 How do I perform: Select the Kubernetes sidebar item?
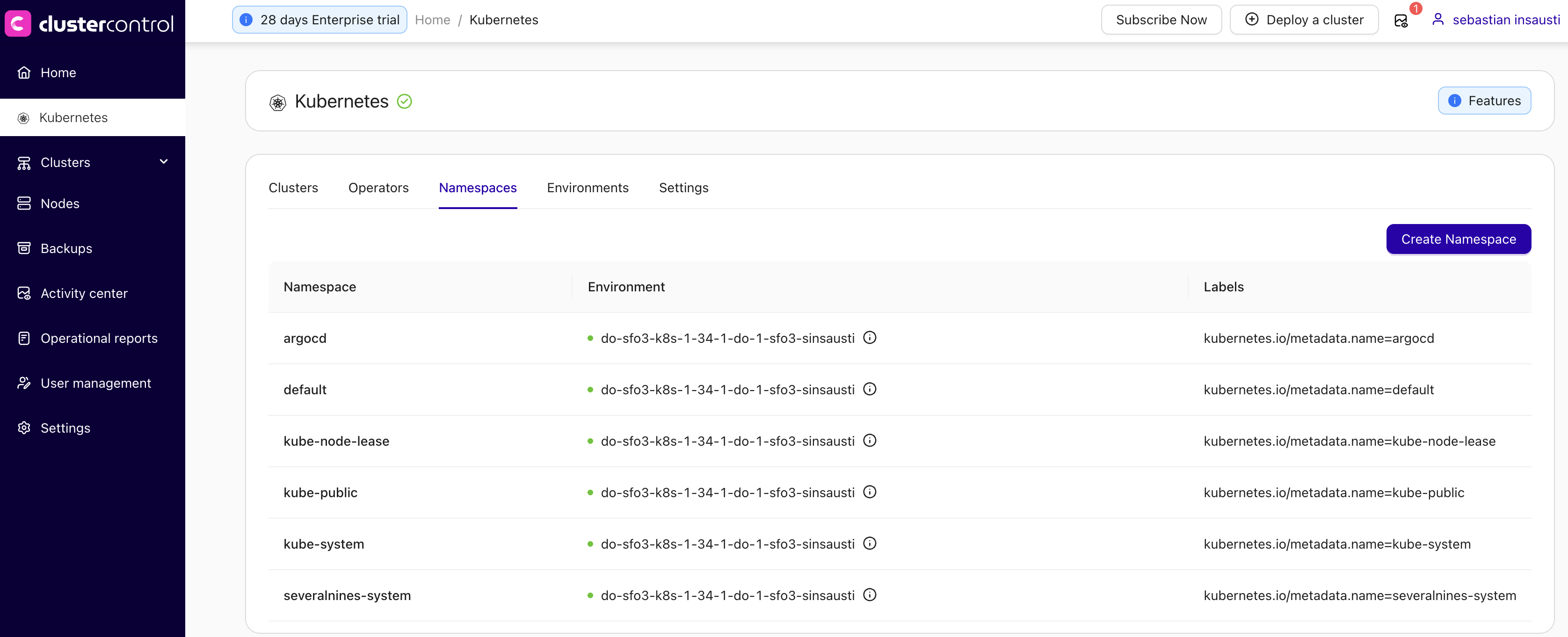(93, 117)
